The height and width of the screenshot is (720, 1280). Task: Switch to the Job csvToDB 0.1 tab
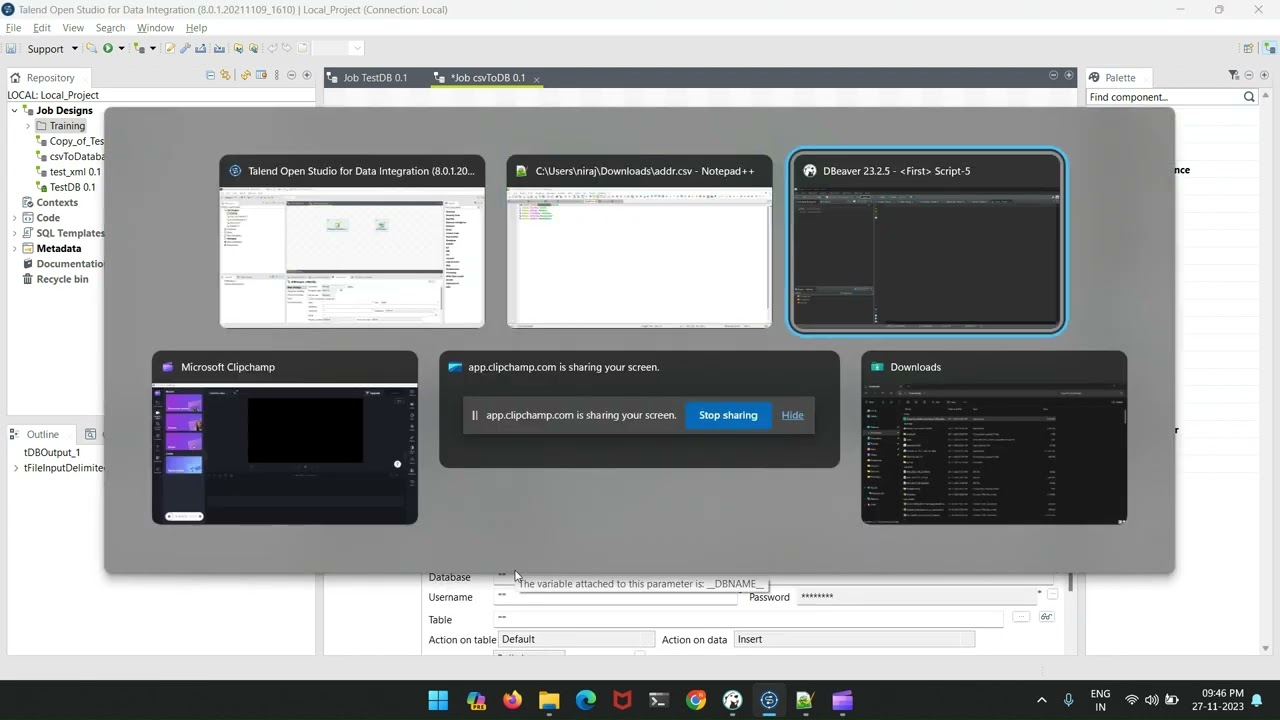tap(487, 78)
